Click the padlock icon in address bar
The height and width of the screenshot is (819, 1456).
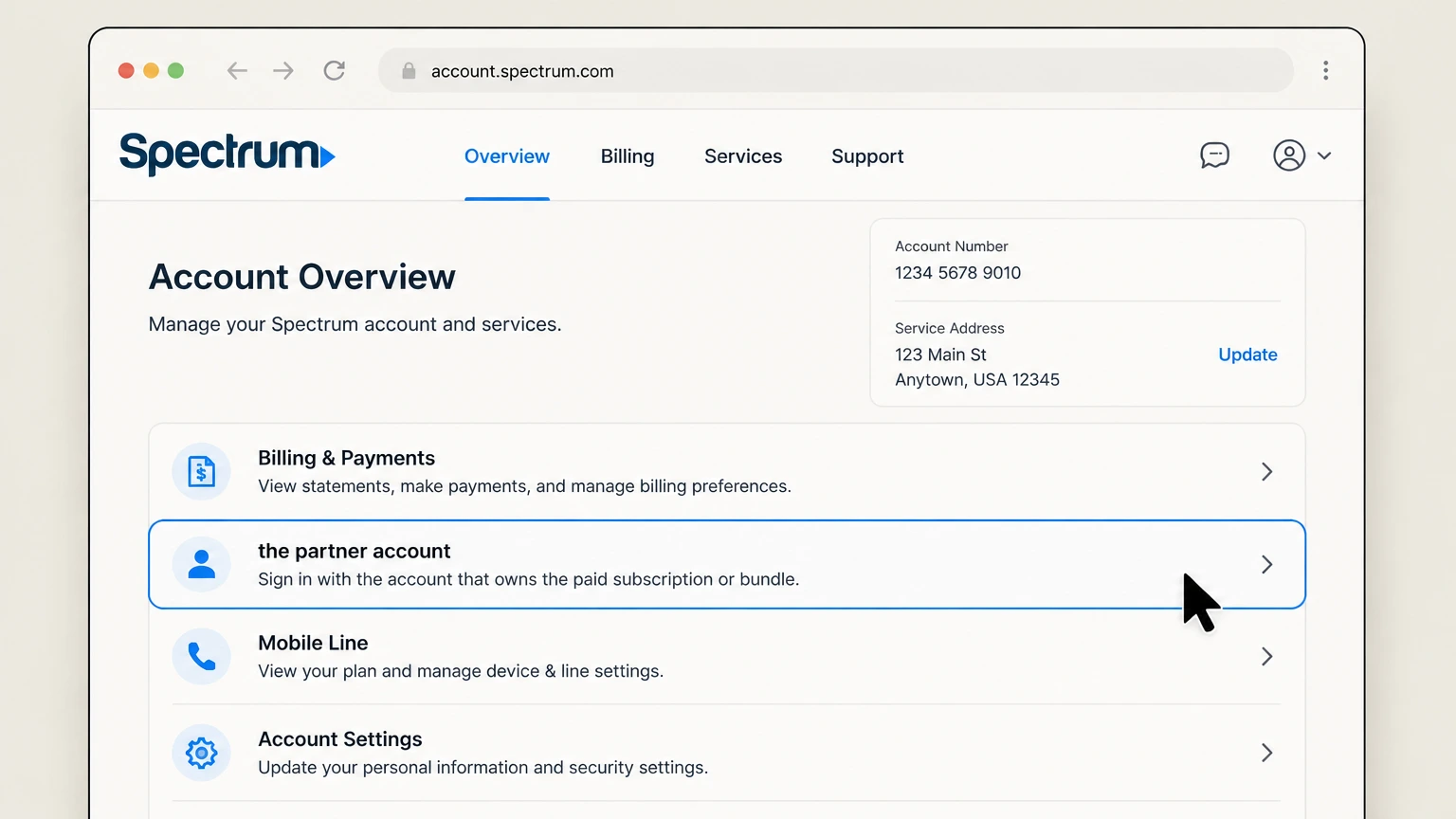(x=409, y=71)
